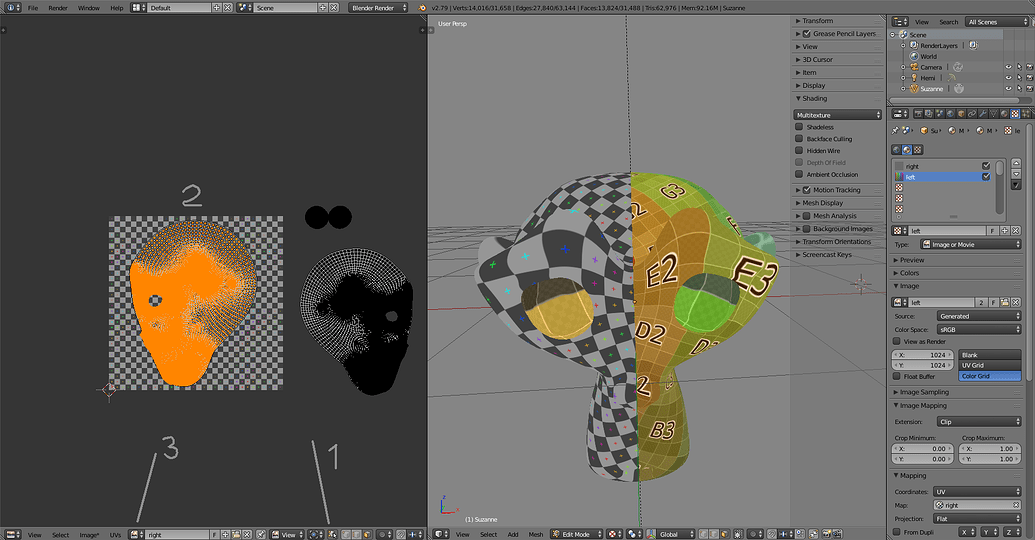Unlink image 'left' in the Image panel
The image size is (1035, 540).
[1015, 302]
